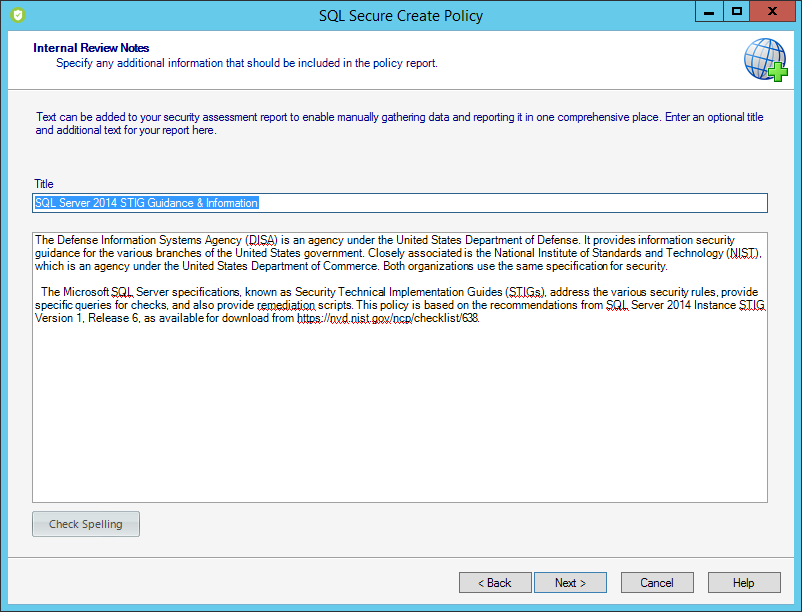Click the nvd.nist.gov checklist URL text

pos(388,318)
